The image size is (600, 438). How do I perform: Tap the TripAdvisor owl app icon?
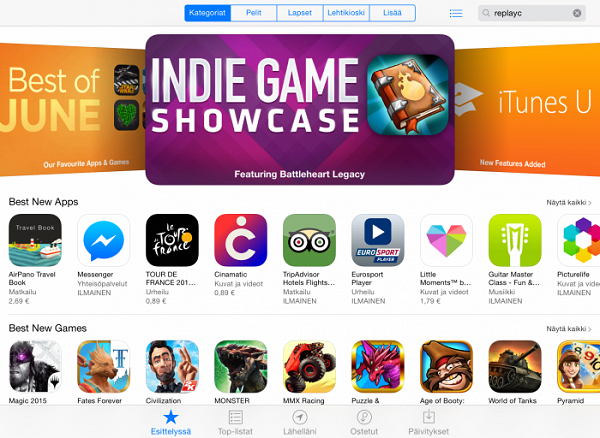pyautogui.click(x=309, y=240)
